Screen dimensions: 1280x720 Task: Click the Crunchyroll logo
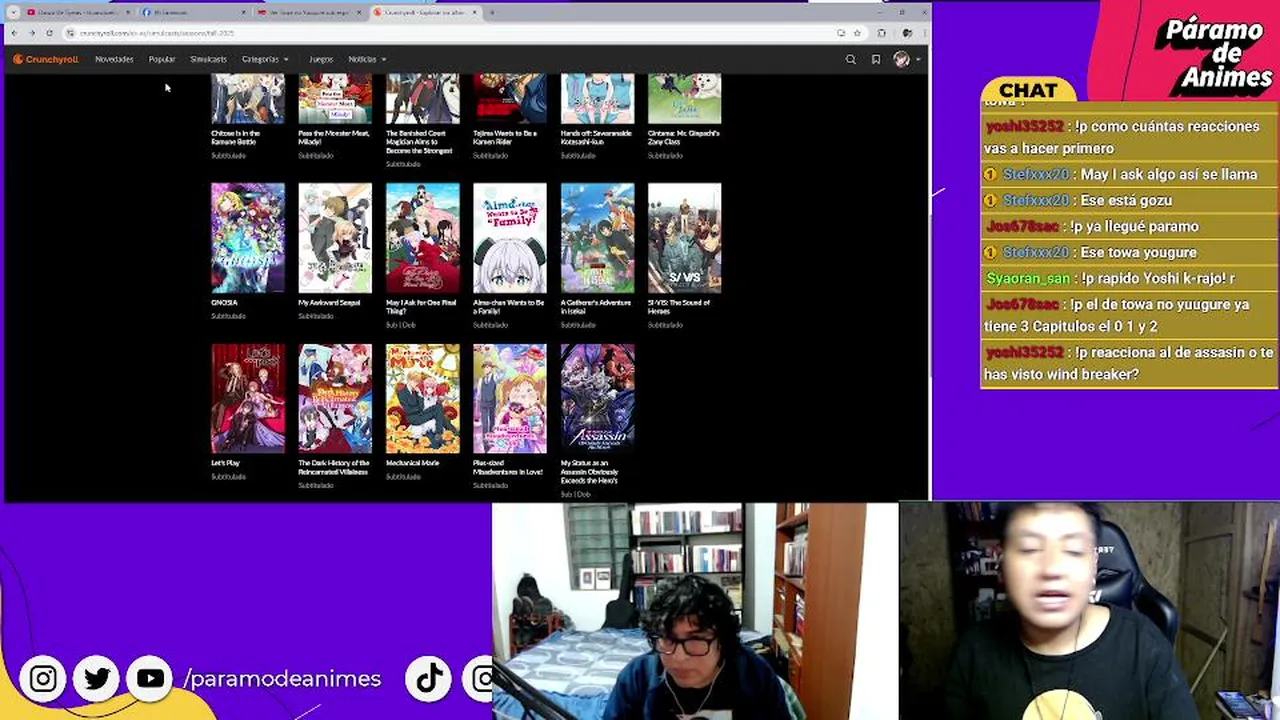[x=46, y=59]
